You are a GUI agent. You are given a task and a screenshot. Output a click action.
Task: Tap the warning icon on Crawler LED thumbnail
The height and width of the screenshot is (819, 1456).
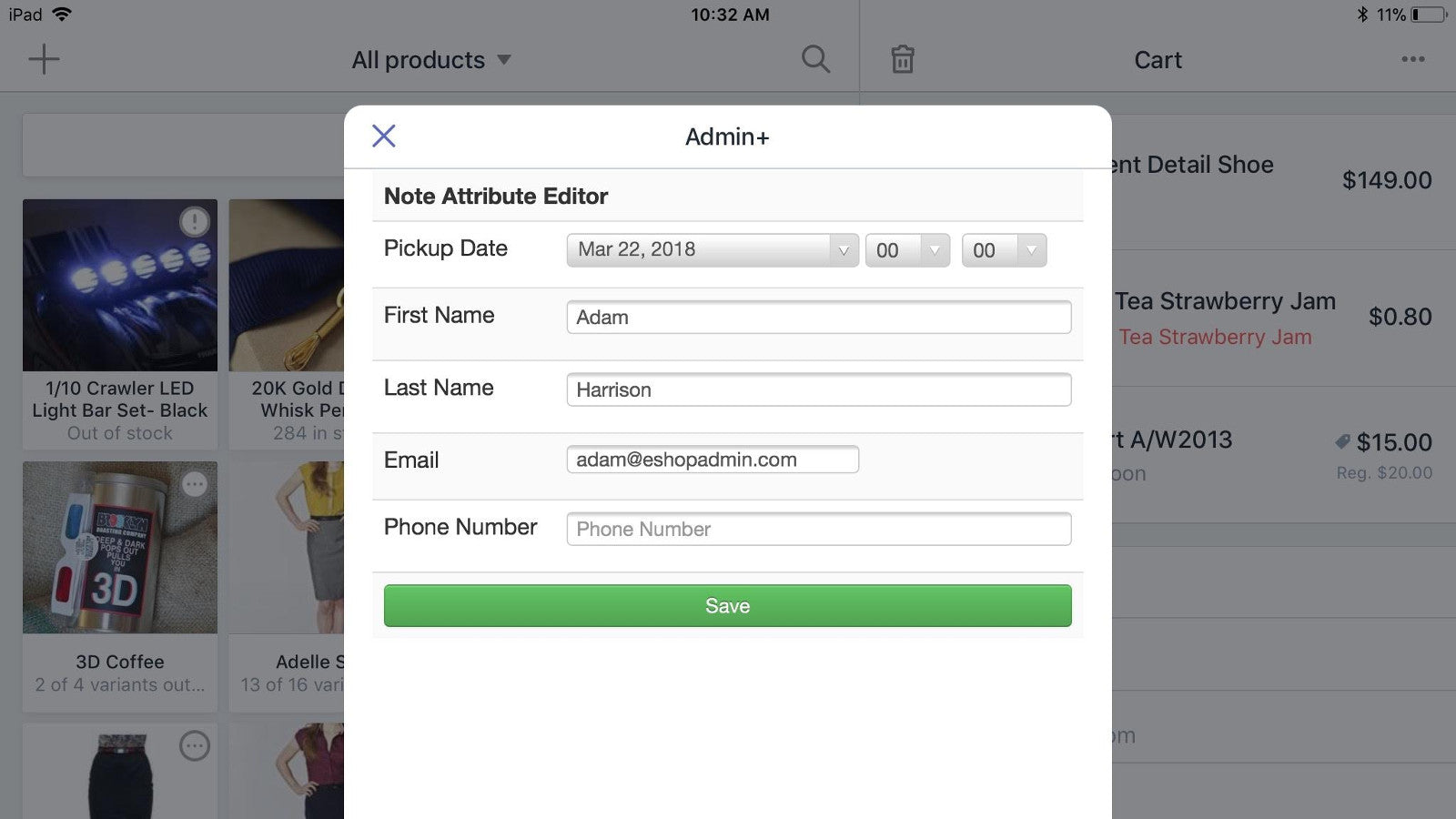coord(196,221)
